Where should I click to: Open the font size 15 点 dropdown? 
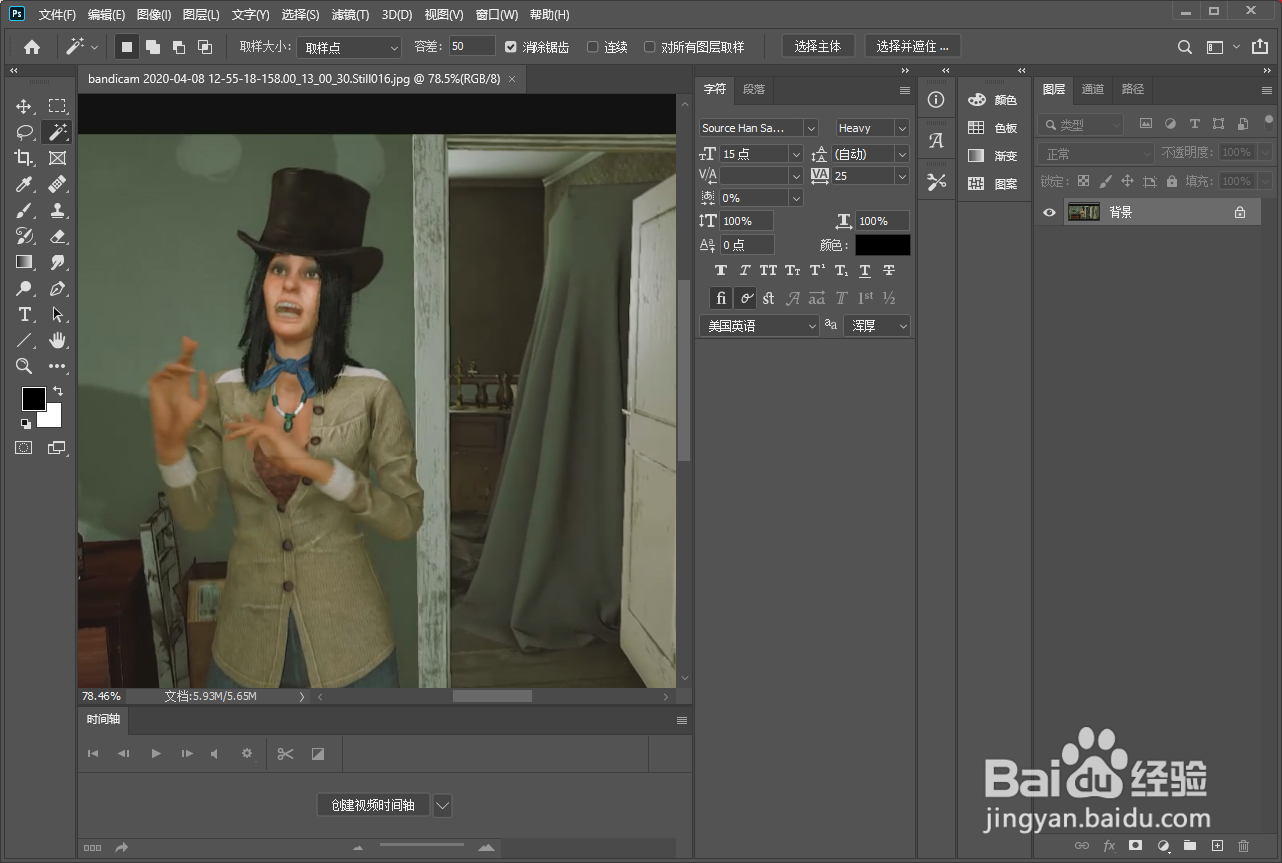[797, 154]
